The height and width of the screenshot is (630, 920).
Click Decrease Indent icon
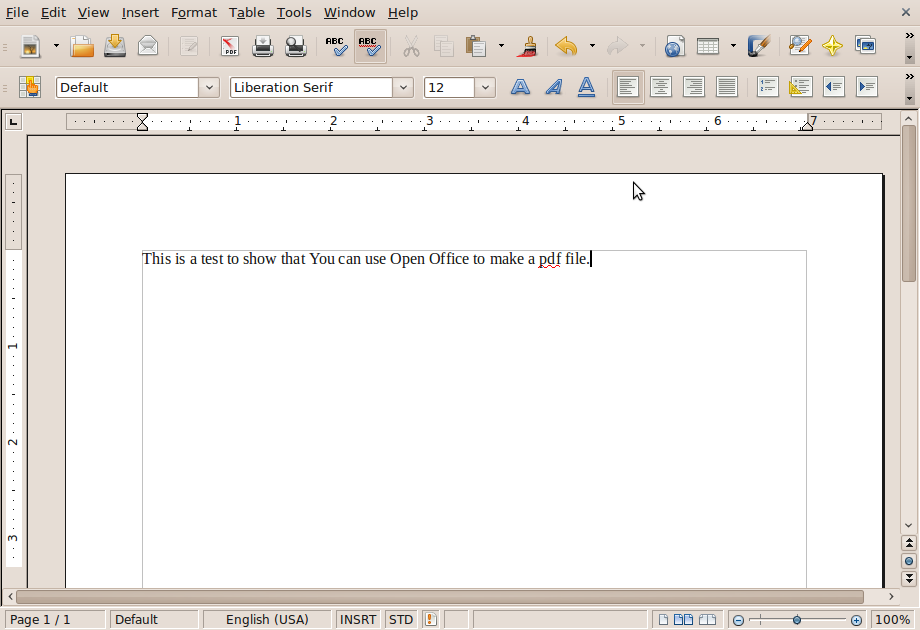pyautogui.click(x=834, y=87)
